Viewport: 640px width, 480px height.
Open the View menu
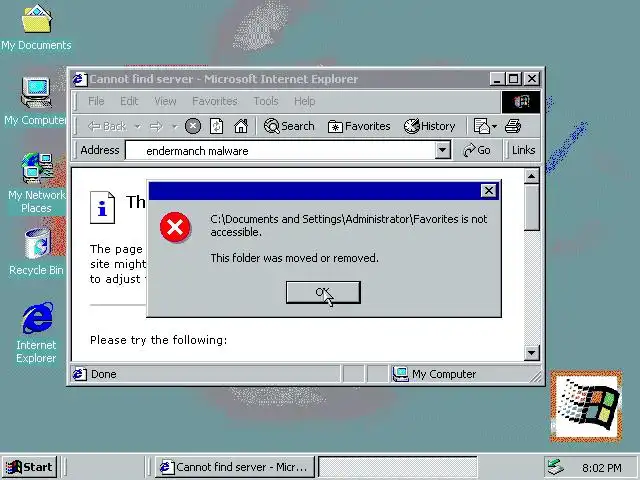click(165, 101)
